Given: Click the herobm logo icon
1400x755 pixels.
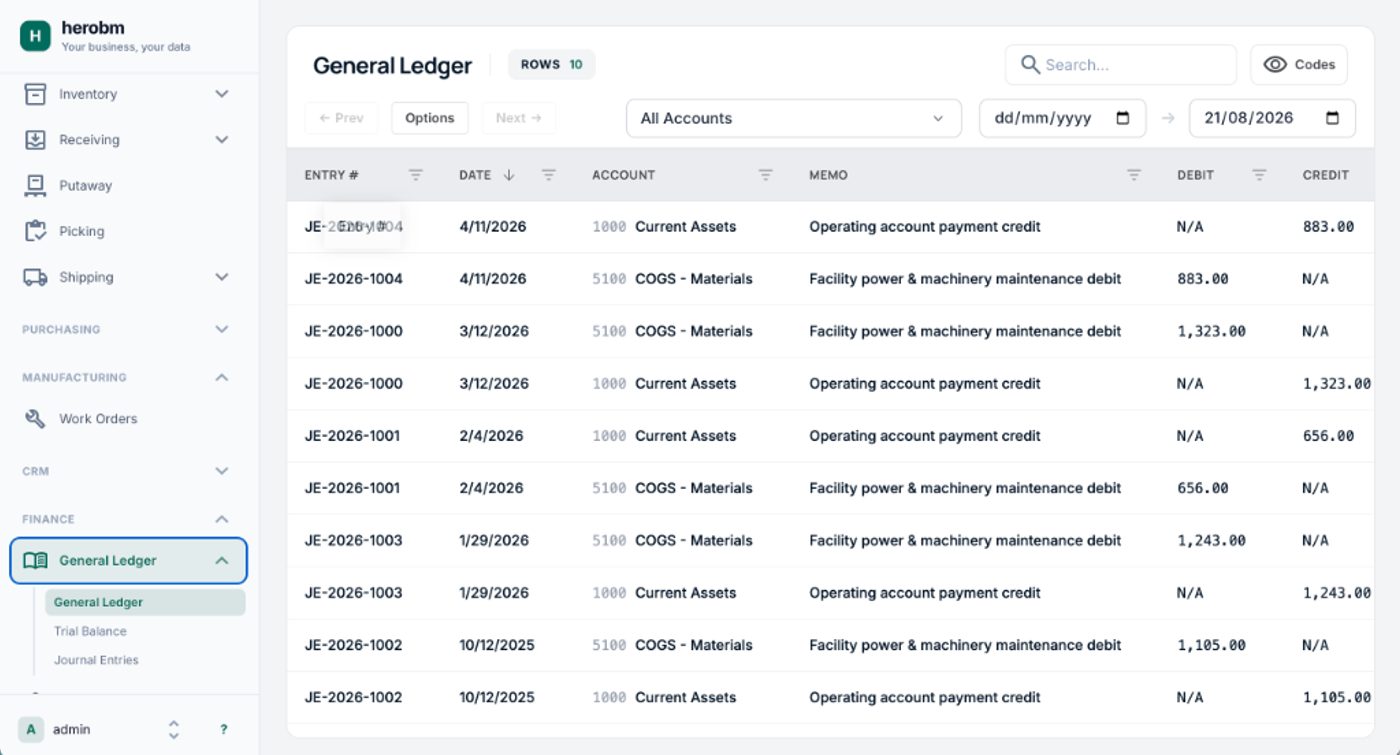Looking at the screenshot, I should [35, 36].
